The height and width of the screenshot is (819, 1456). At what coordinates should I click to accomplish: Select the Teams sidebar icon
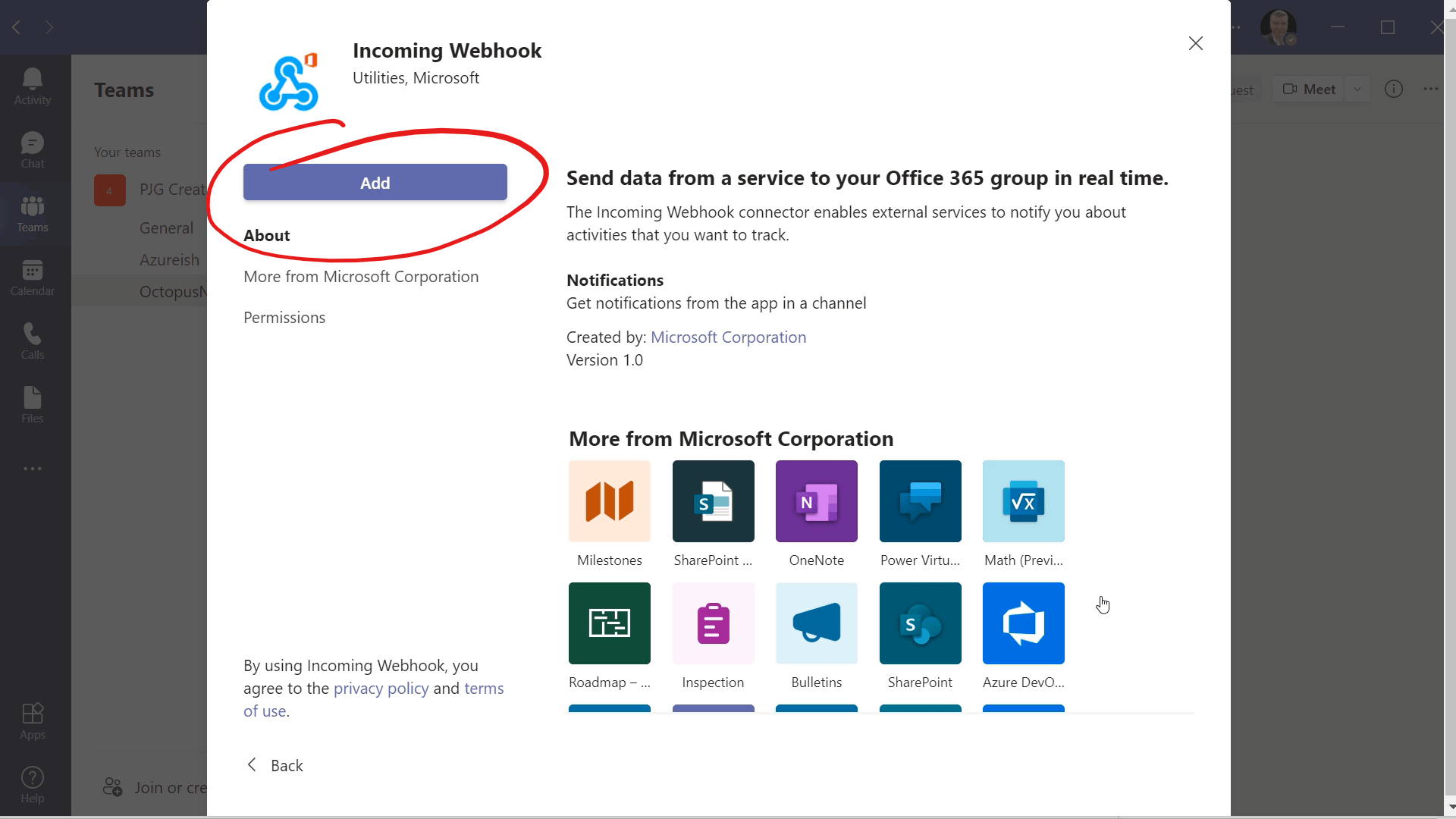33,214
